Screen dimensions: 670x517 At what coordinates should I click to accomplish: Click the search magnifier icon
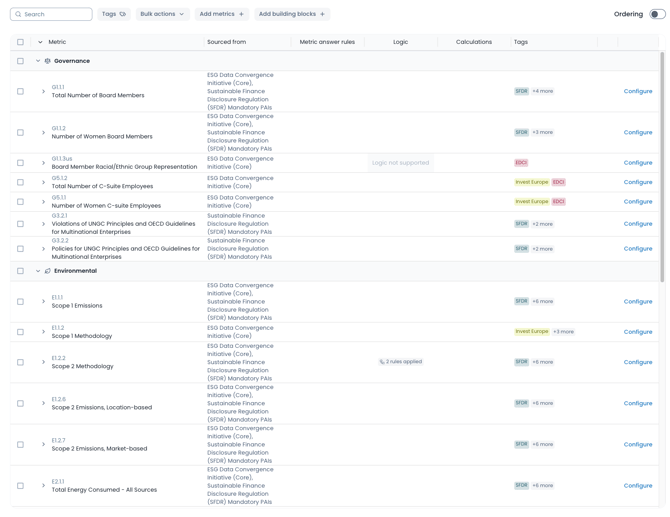(x=18, y=14)
